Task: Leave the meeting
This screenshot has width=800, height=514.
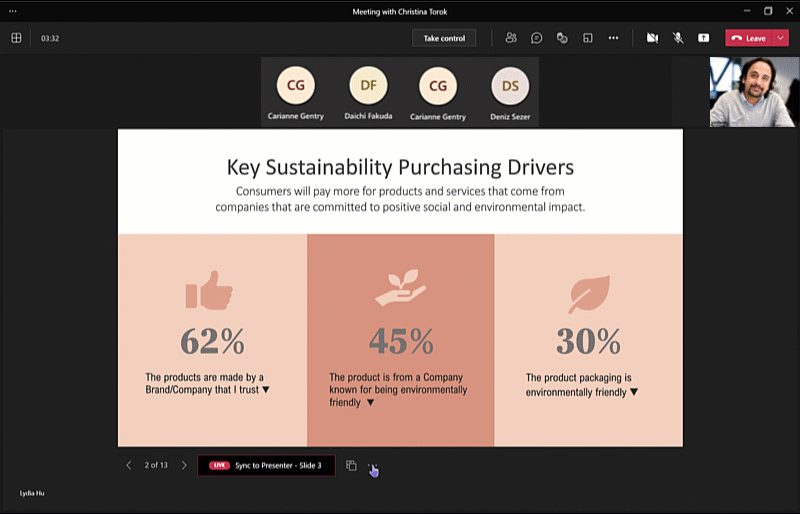Action: (748, 38)
